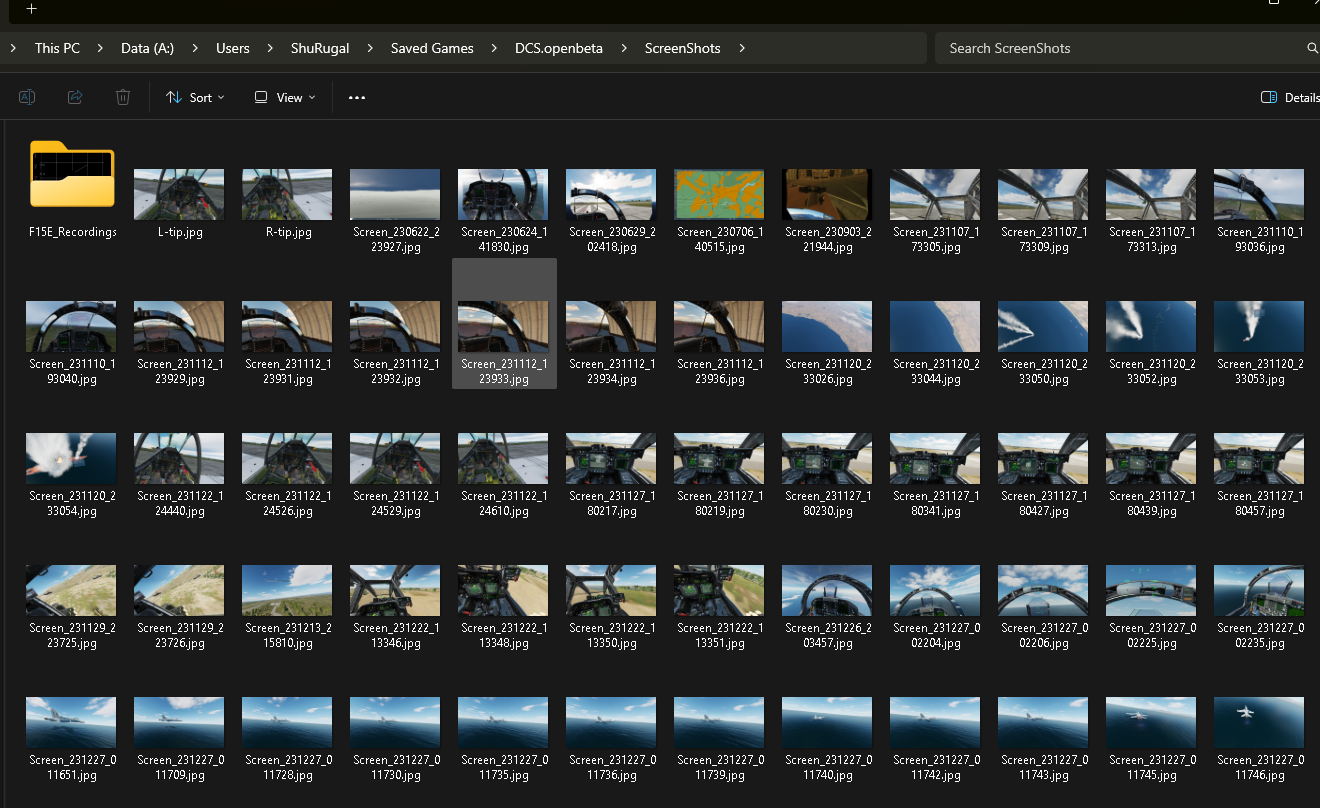
Task: Click the highlighted Screen_231112_123933.jpg item
Action: 504,323
